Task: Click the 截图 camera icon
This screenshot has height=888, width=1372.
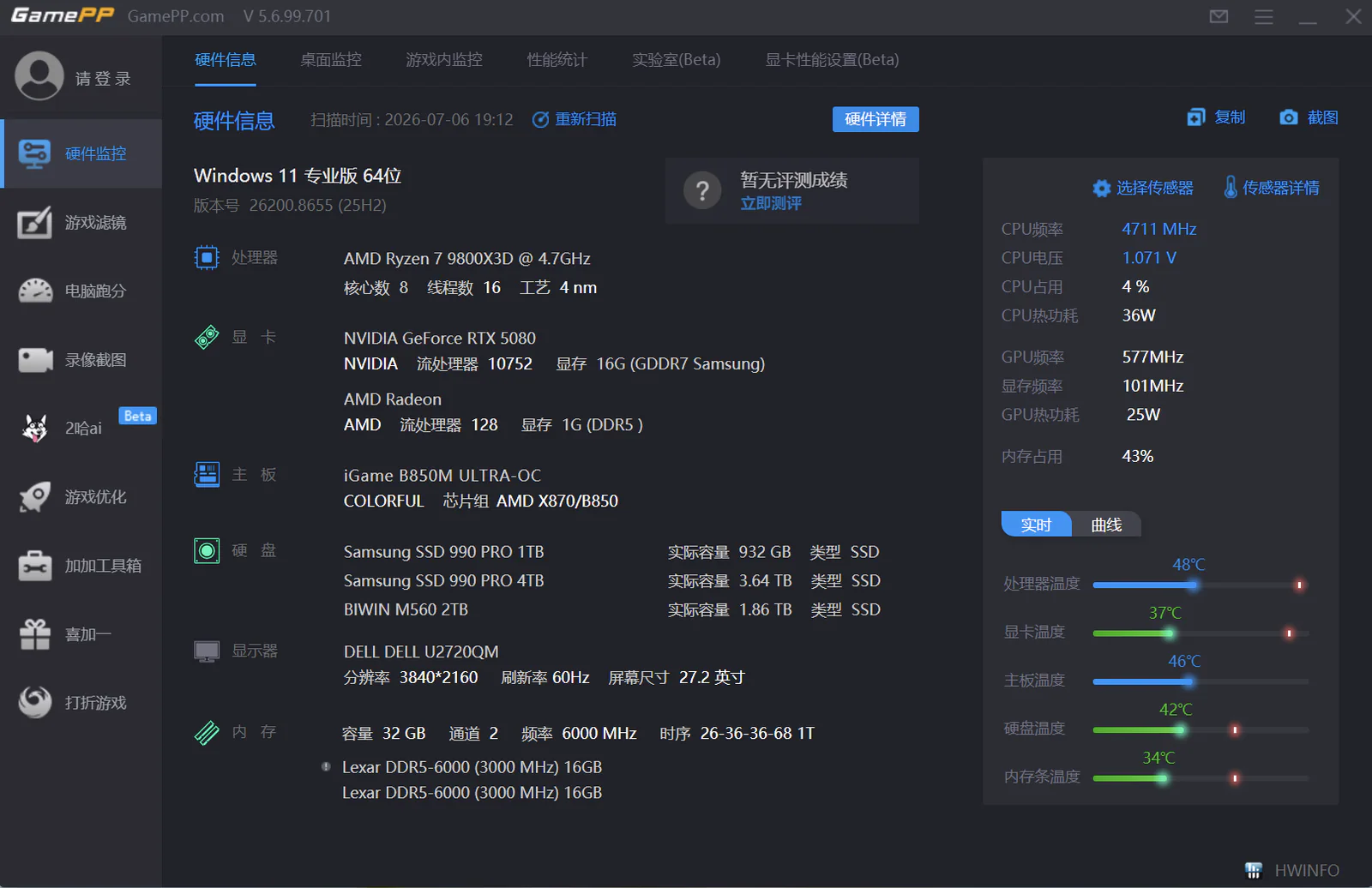Action: 1288,117
